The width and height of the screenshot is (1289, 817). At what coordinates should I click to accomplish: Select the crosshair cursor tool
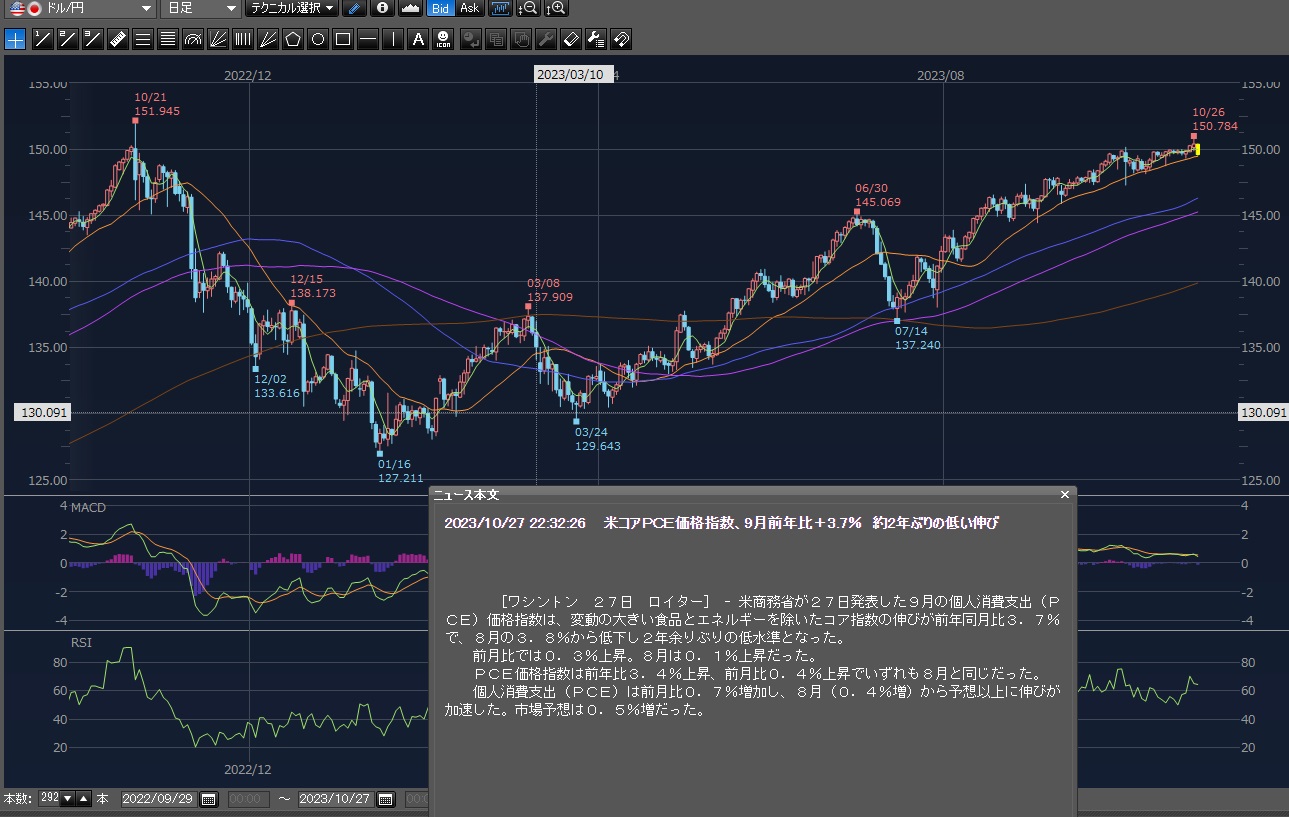[15, 40]
